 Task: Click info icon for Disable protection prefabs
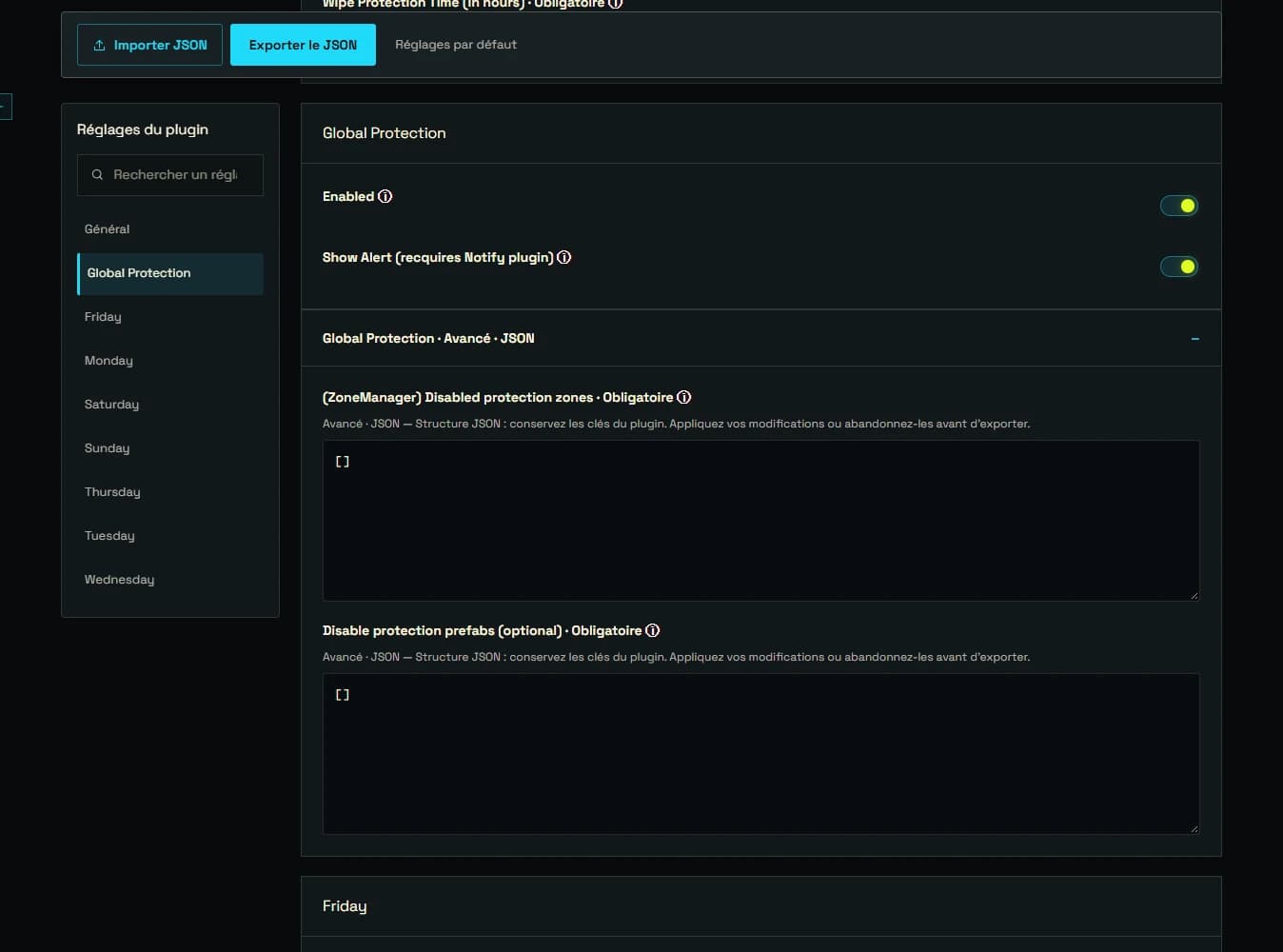[652, 631]
